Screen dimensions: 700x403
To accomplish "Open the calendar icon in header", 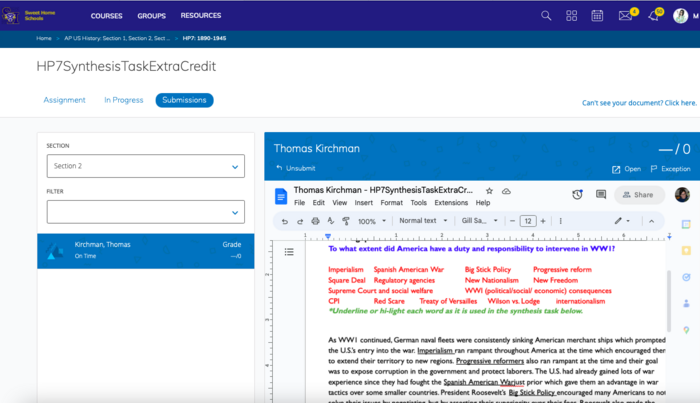I will click(x=598, y=16).
